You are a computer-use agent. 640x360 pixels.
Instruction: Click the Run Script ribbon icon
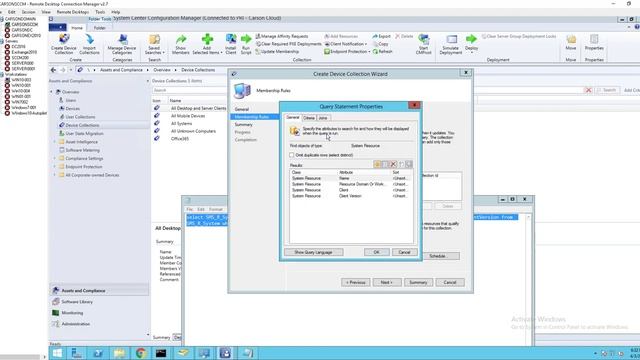point(246,44)
